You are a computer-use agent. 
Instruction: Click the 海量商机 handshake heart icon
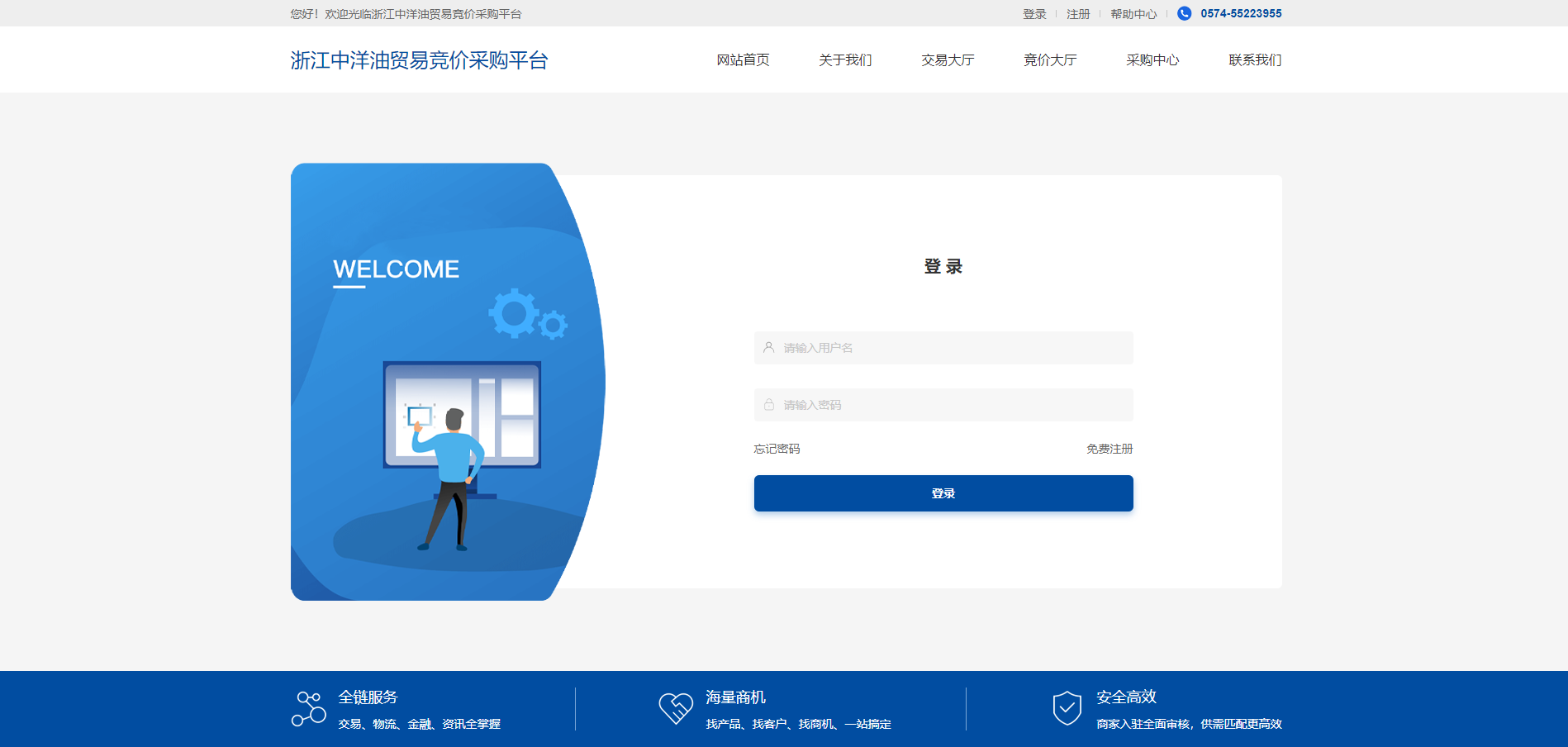[x=676, y=708]
